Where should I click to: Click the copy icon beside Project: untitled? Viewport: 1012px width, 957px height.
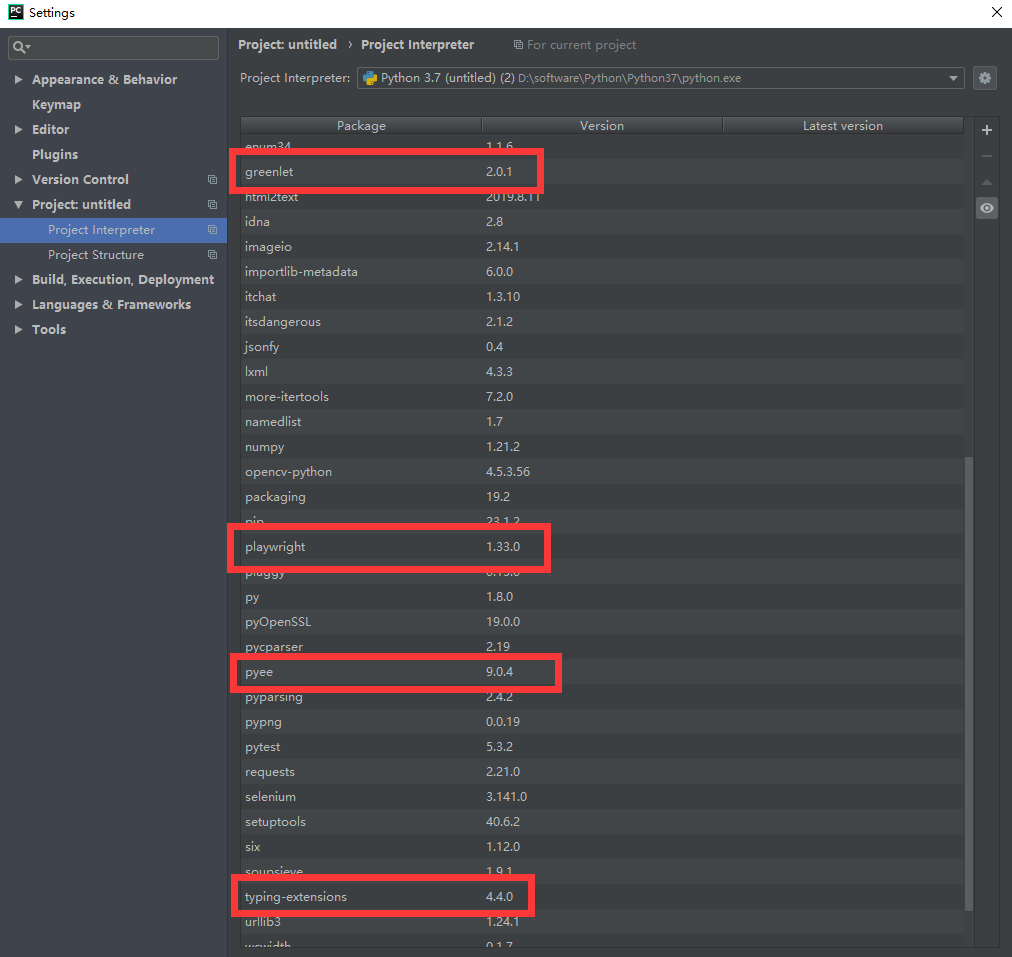tap(212, 205)
